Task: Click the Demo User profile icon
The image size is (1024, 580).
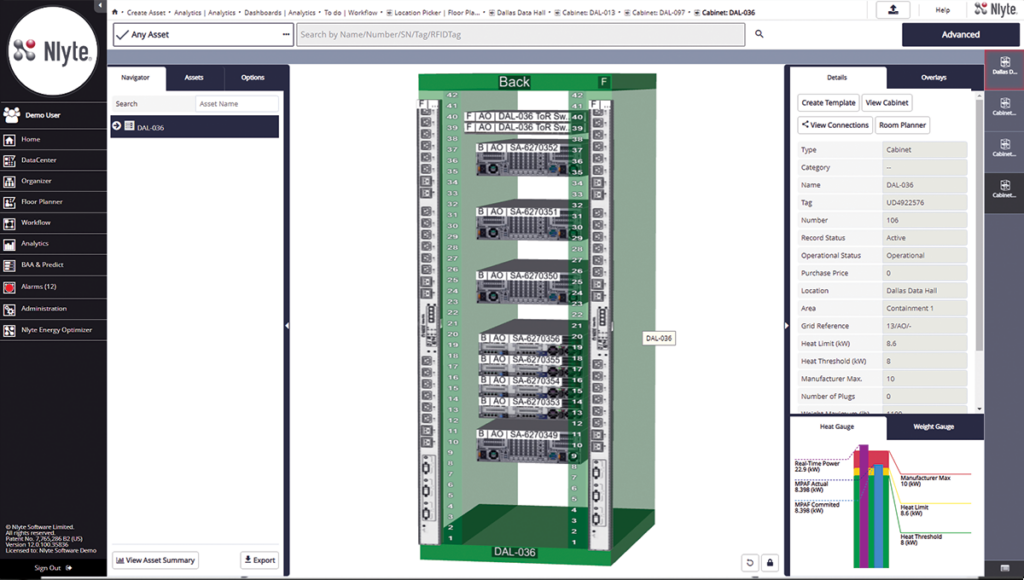Action: coord(11,115)
